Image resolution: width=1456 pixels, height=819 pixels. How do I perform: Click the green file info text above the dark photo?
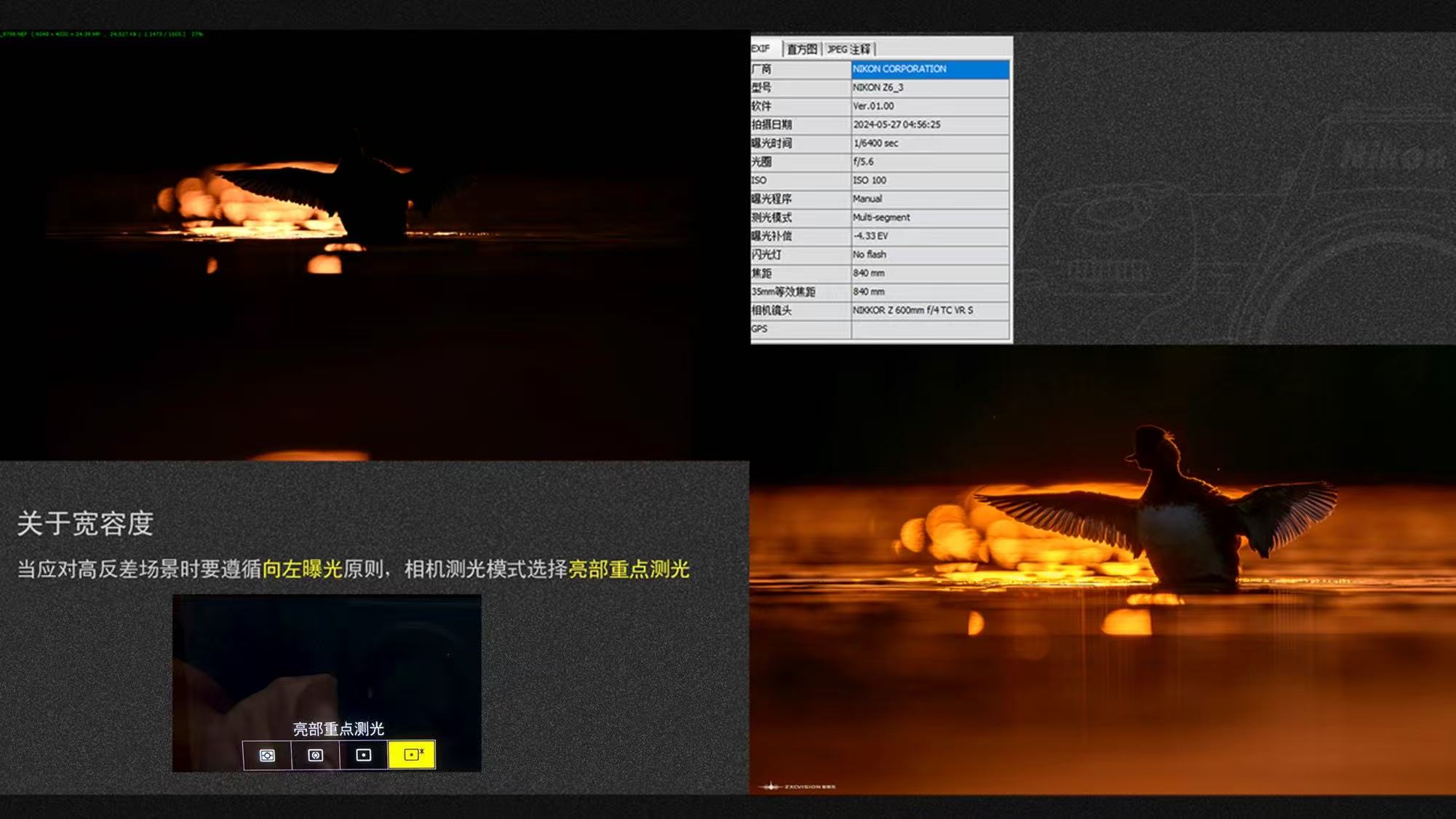(102, 34)
